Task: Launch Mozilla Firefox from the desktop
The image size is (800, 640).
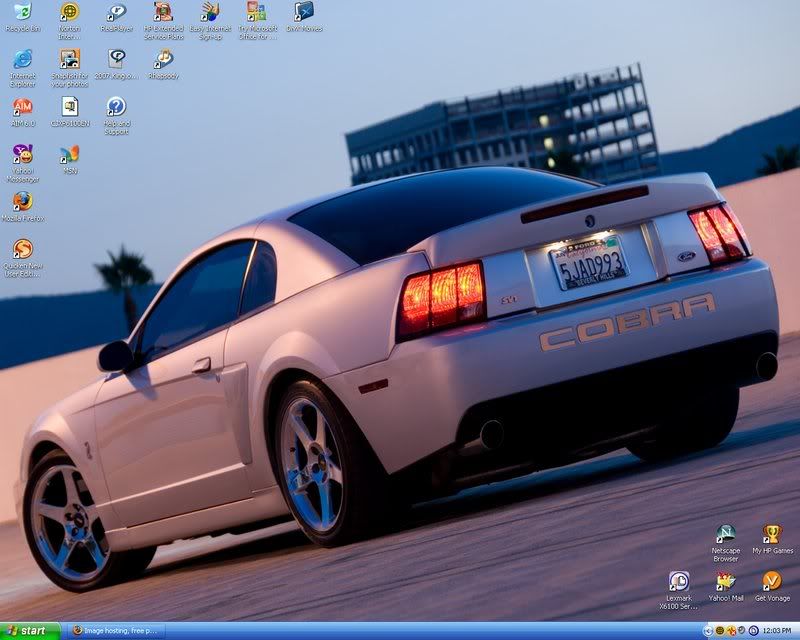Action: point(22,202)
